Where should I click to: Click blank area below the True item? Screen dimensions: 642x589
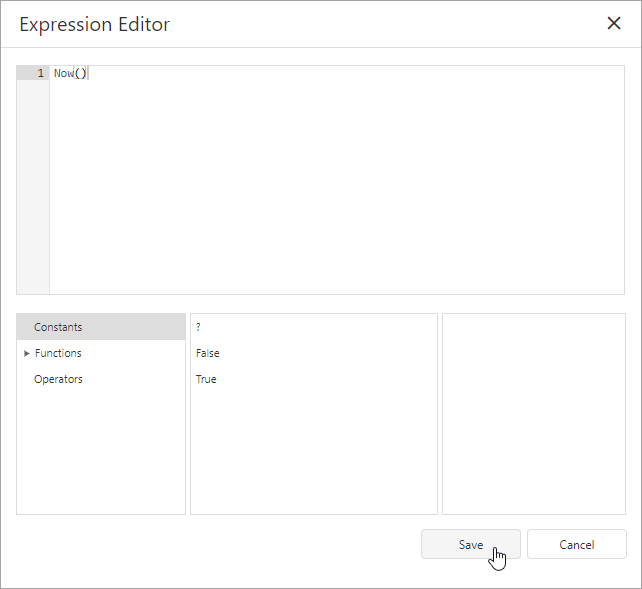(x=313, y=450)
